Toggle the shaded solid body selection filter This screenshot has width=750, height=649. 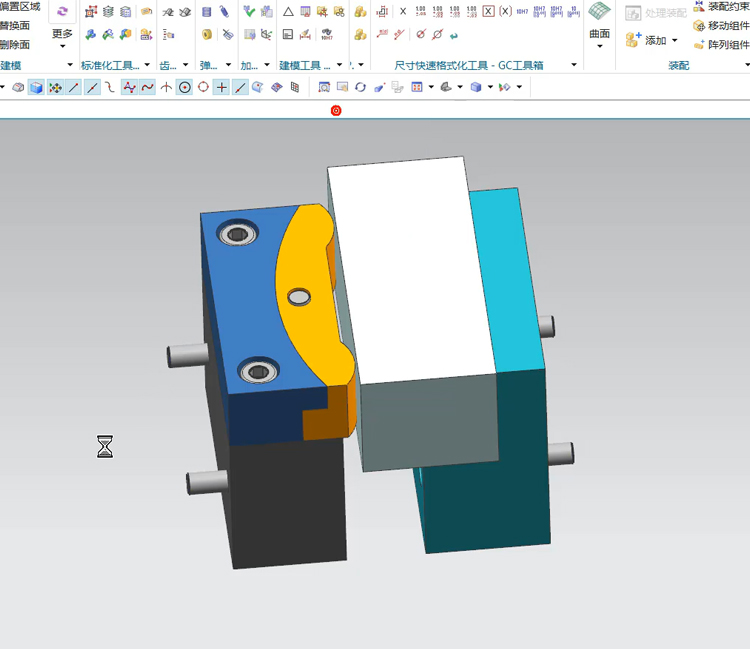click(x=36, y=87)
